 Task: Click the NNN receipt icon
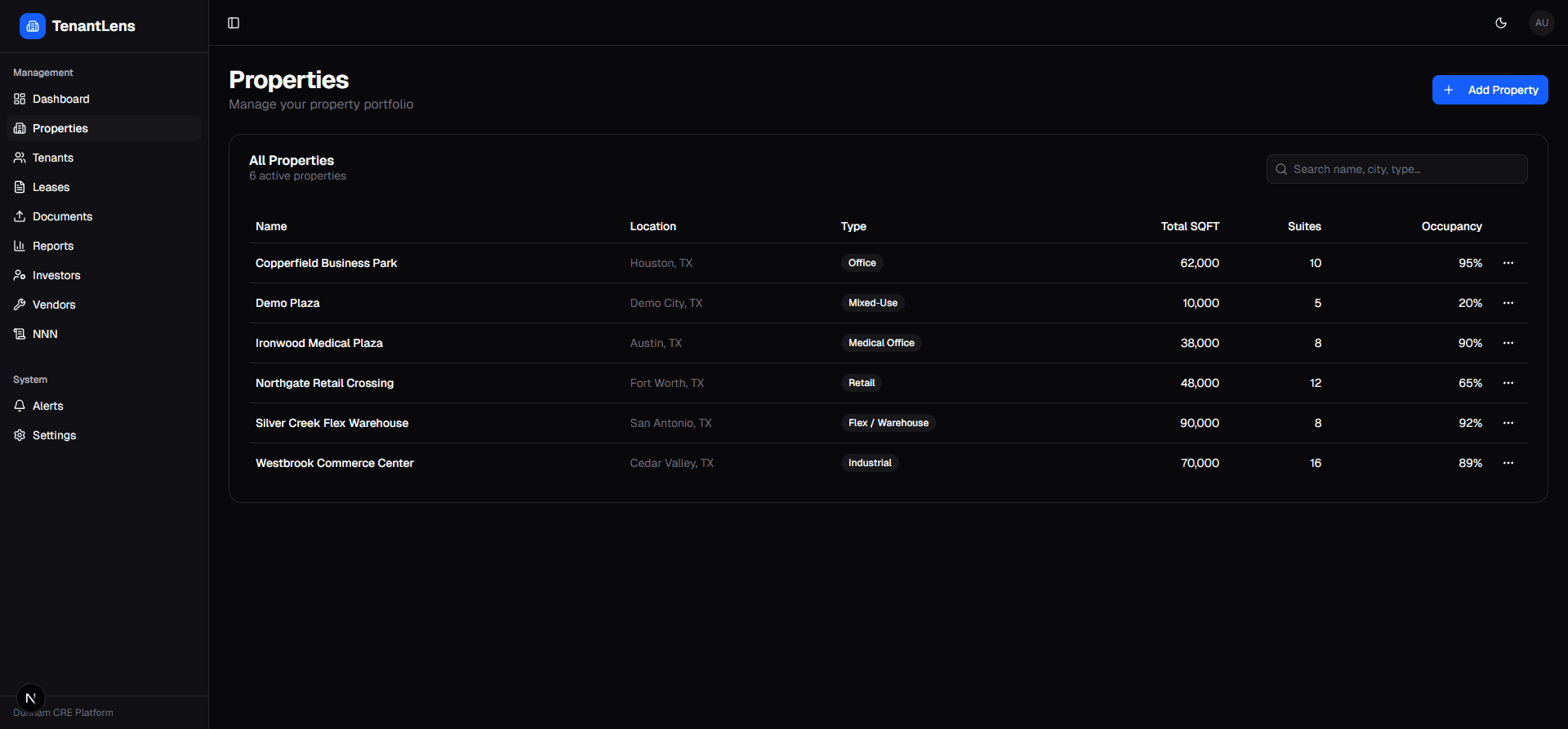pyautogui.click(x=20, y=334)
